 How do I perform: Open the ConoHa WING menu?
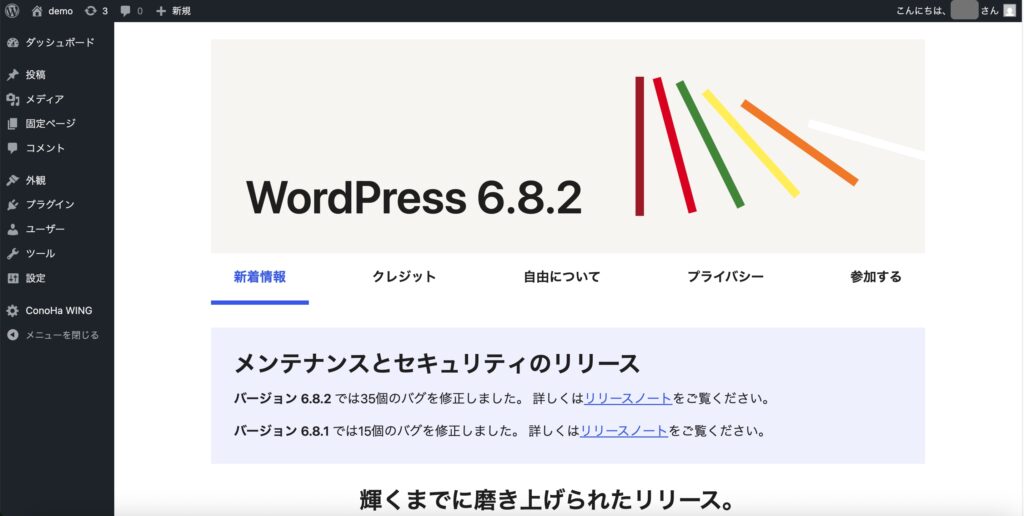pyautogui.click(x=57, y=311)
